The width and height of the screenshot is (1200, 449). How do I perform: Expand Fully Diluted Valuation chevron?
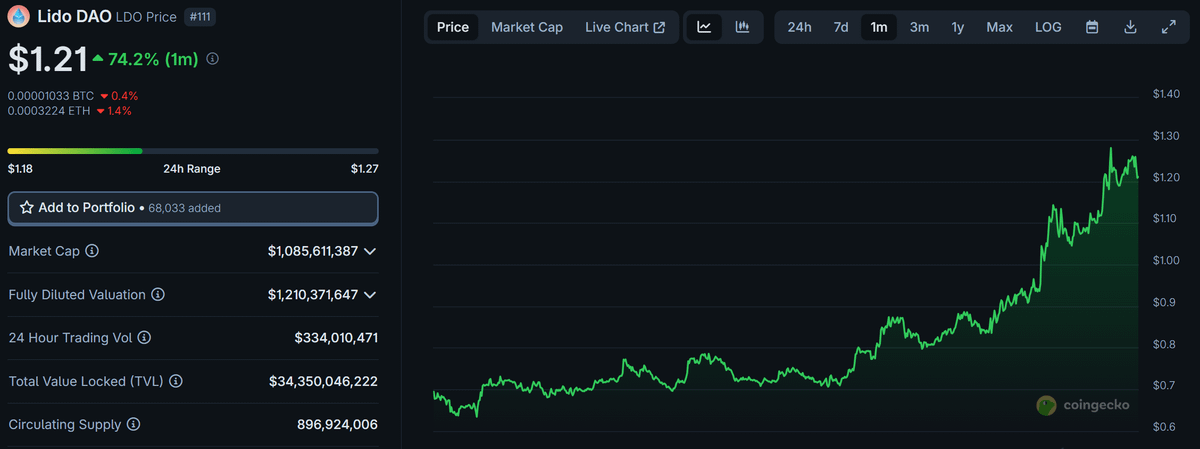pyautogui.click(x=370, y=295)
